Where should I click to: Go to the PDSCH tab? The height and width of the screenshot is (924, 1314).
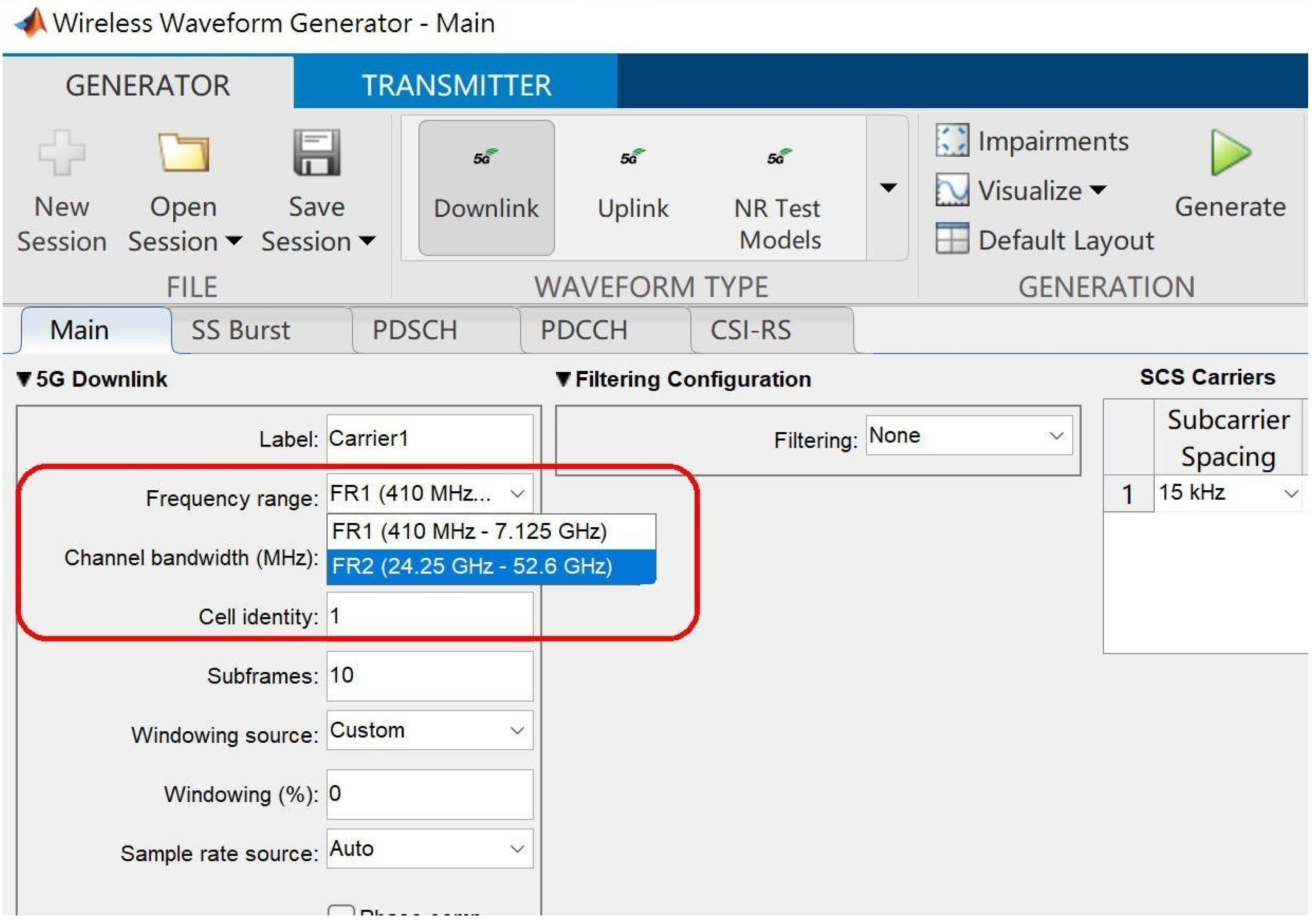pos(415,330)
